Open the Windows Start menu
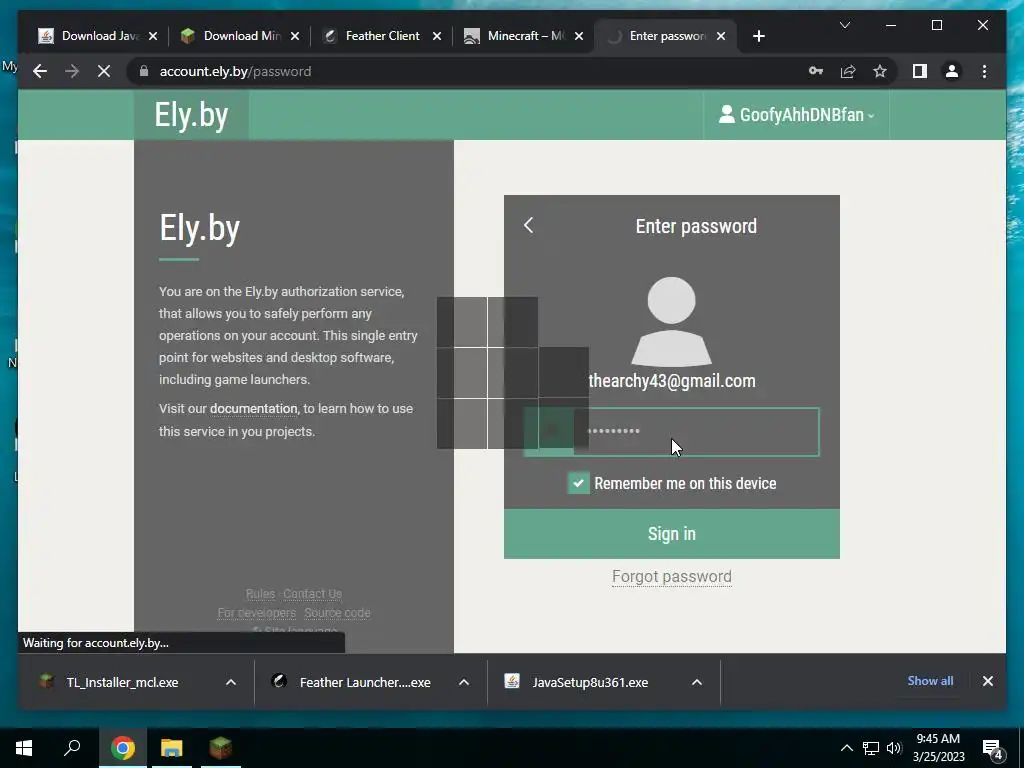Screen dimensions: 1024x768 coord(24,748)
